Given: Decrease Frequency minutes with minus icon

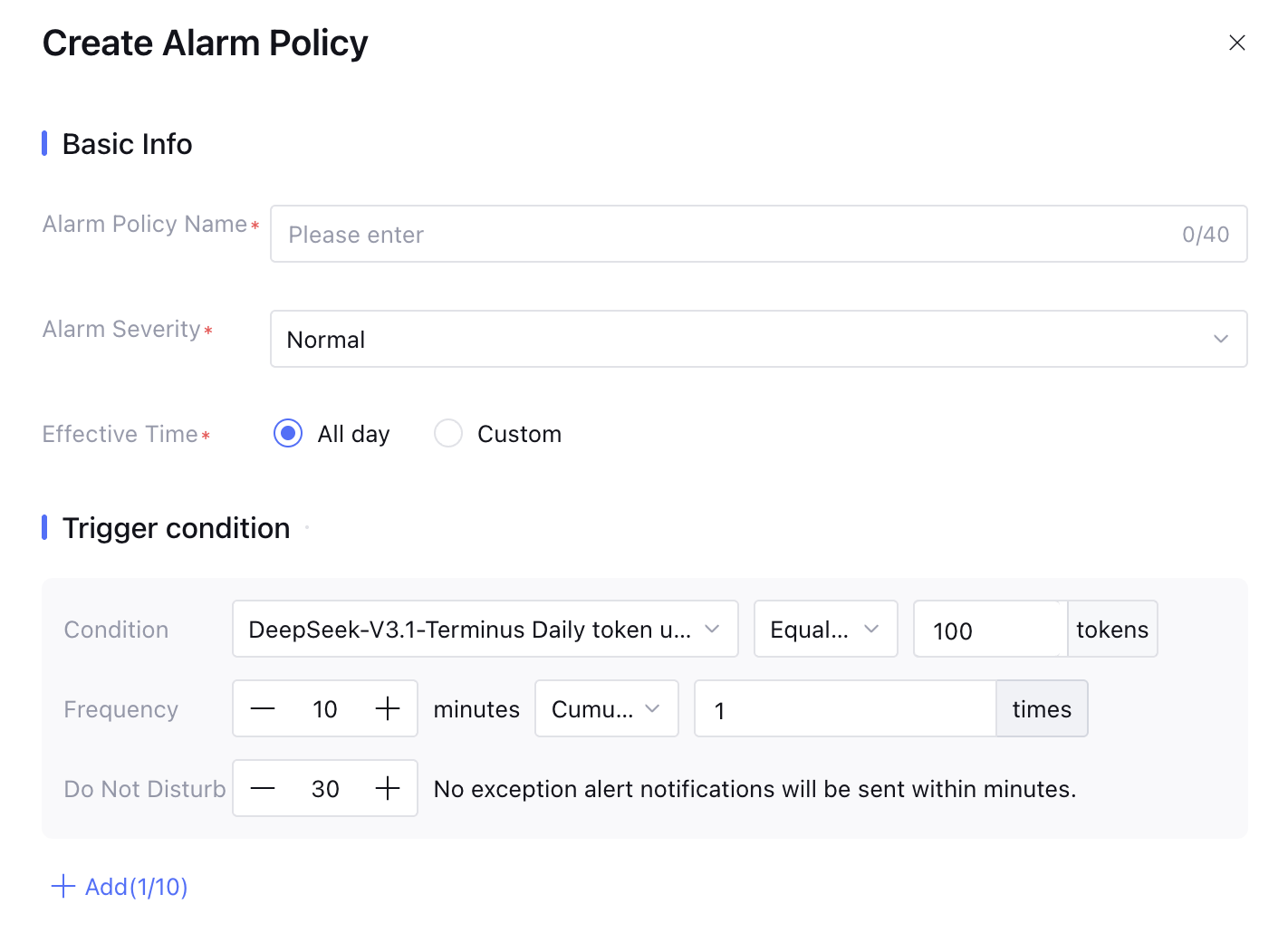Looking at the screenshot, I should click(x=263, y=709).
